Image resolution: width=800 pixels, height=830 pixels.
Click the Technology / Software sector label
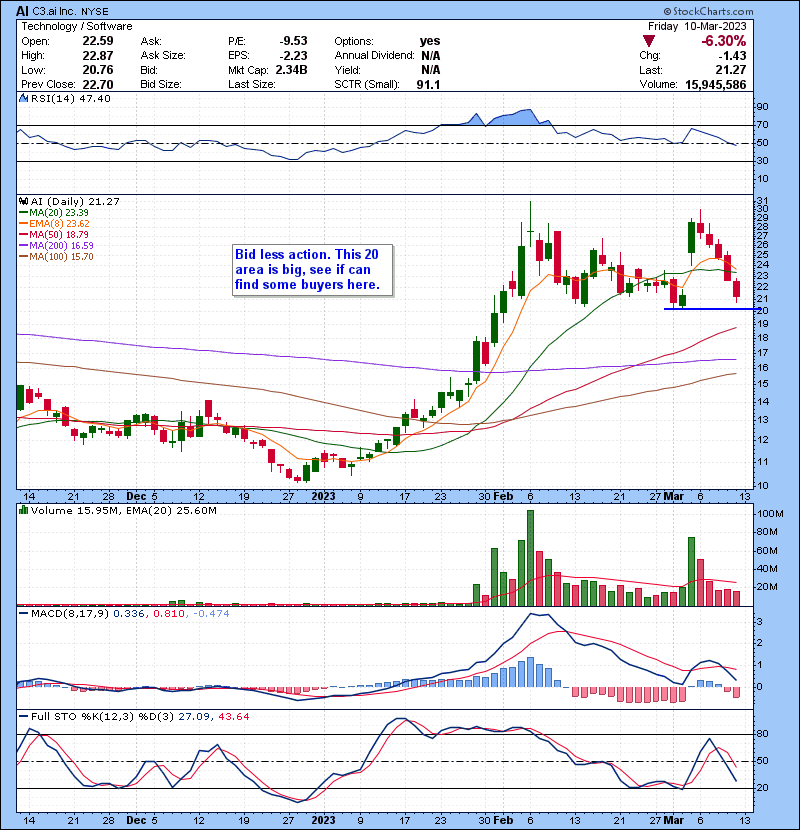[77, 26]
